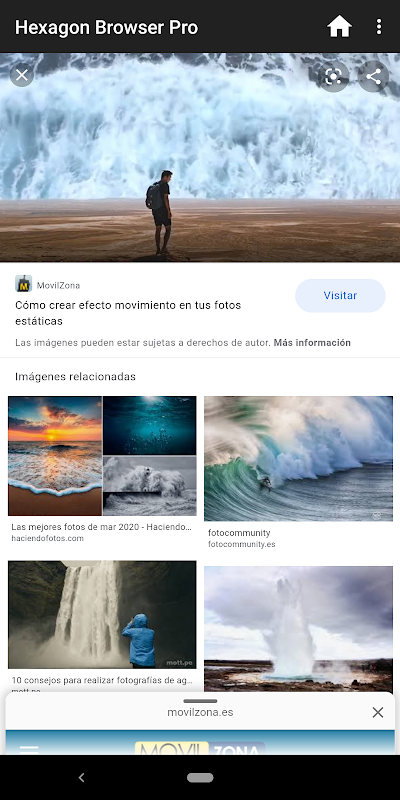Open the article title about efecto movimiento

click(x=128, y=313)
